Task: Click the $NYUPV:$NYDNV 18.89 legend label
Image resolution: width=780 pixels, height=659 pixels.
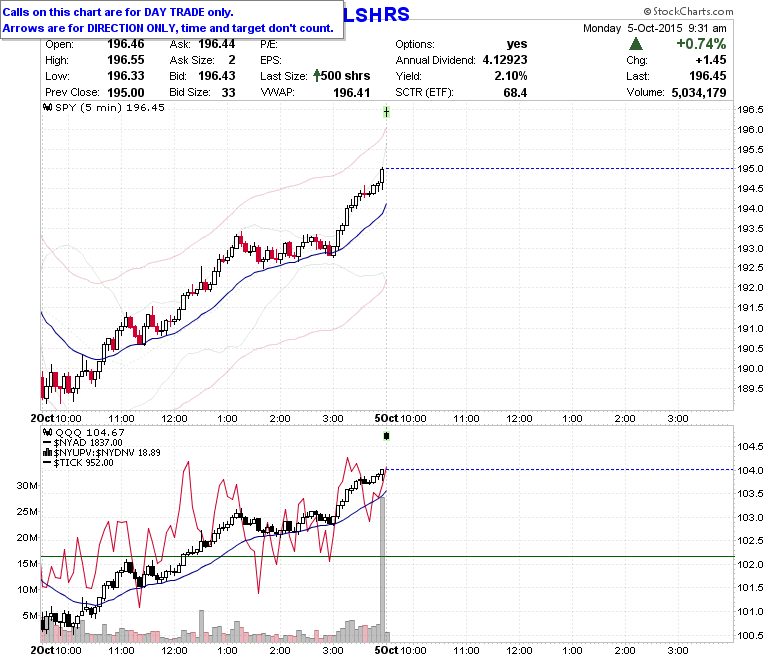Action: tap(107, 453)
